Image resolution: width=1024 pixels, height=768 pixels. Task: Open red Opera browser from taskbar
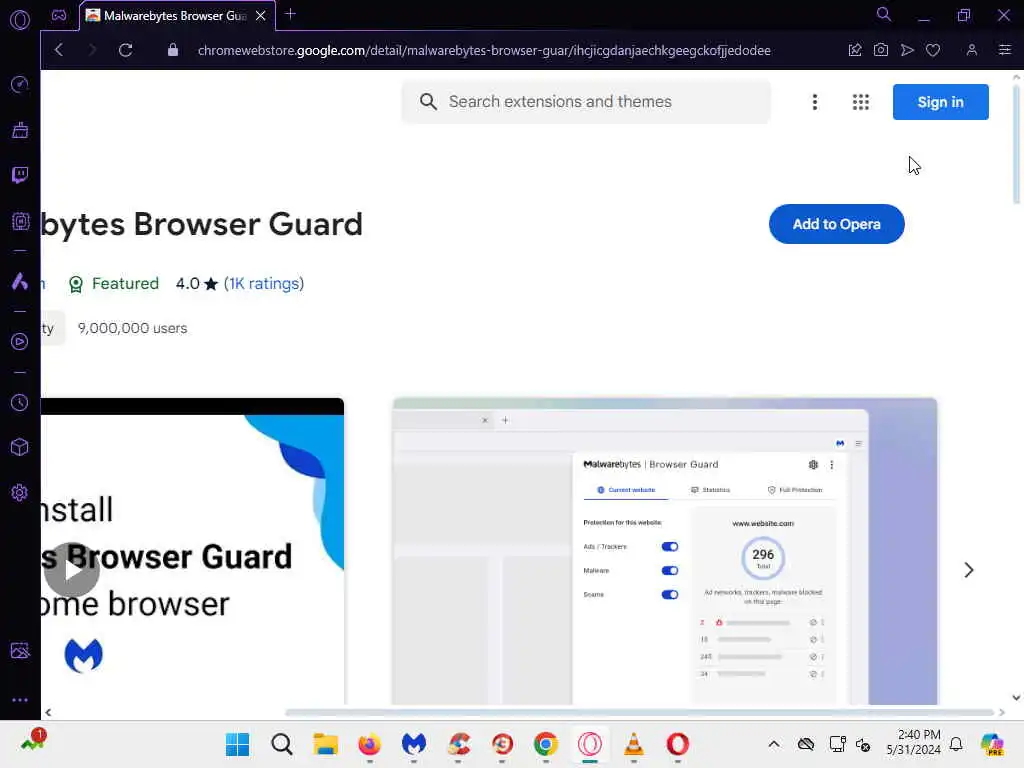coord(678,744)
